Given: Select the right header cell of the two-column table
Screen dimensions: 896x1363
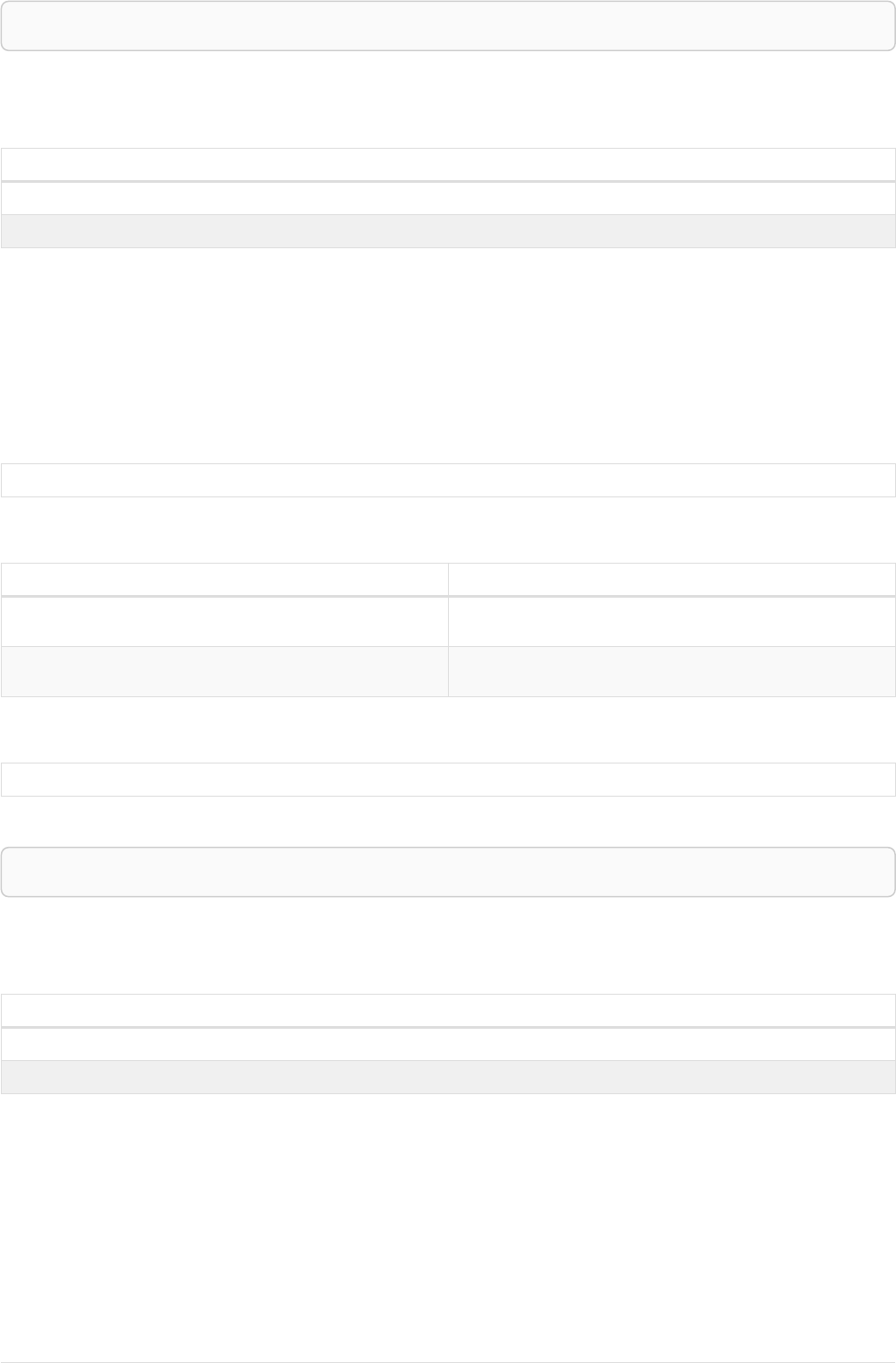Looking at the screenshot, I should click(x=672, y=579).
